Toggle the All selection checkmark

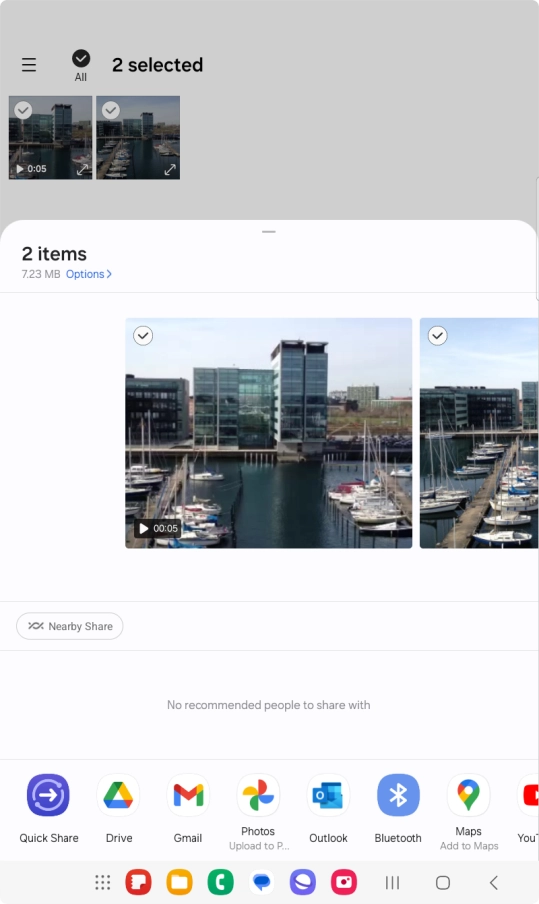(81, 58)
